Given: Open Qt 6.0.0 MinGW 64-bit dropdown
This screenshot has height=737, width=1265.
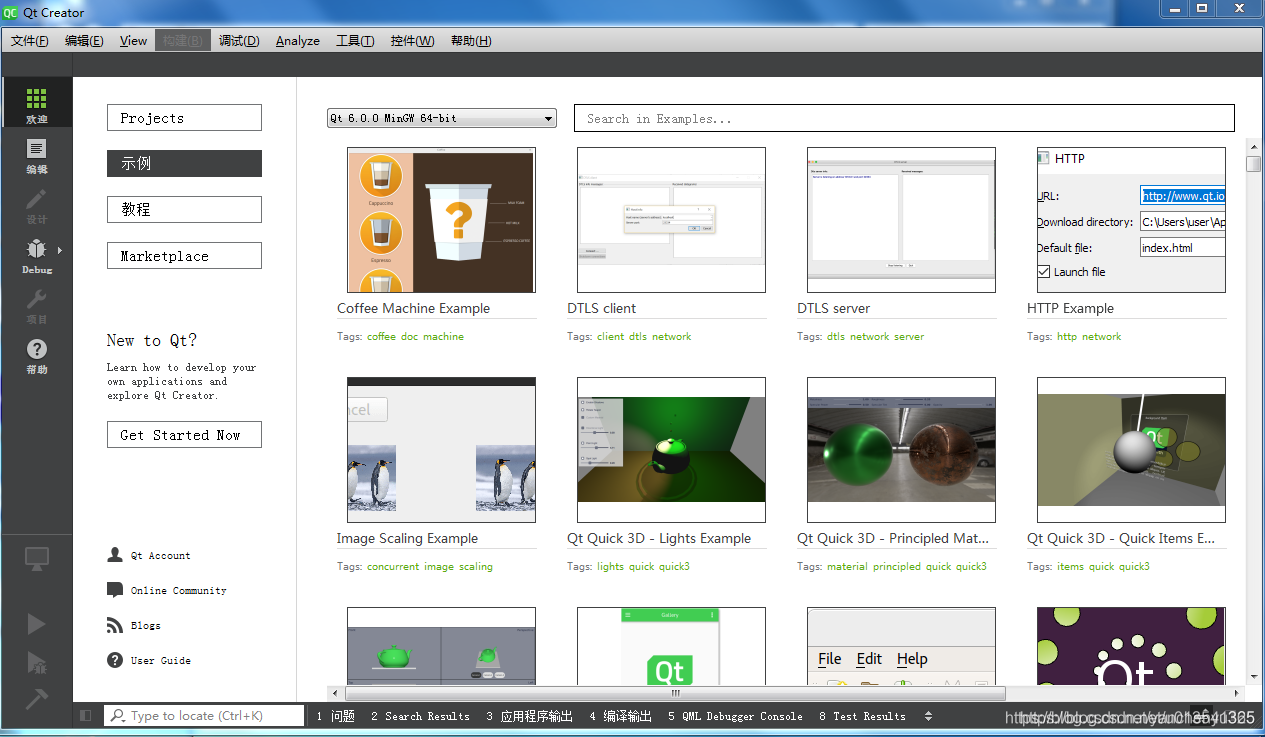Looking at the screenshot, I should point(441,118).
